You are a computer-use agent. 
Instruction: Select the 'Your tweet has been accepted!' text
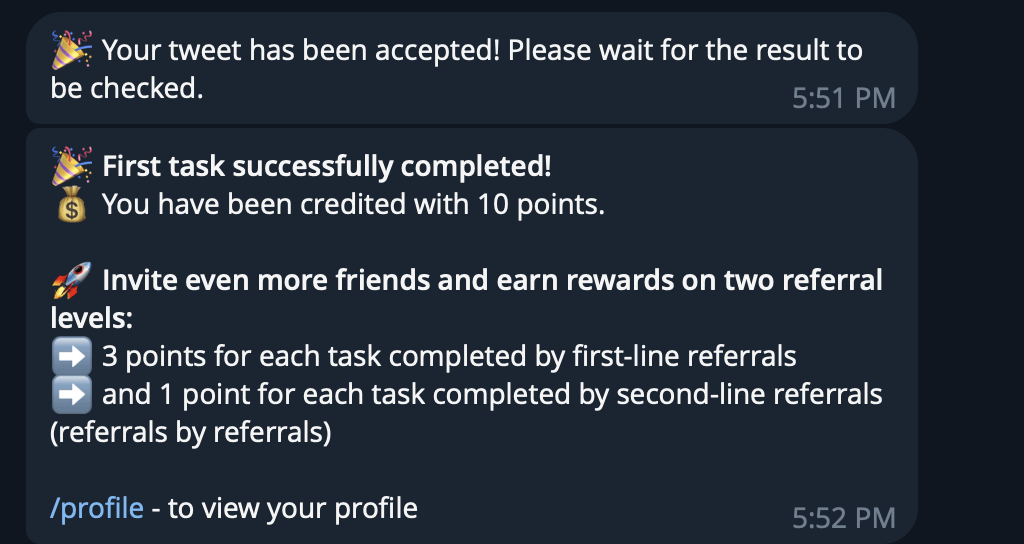300,49
